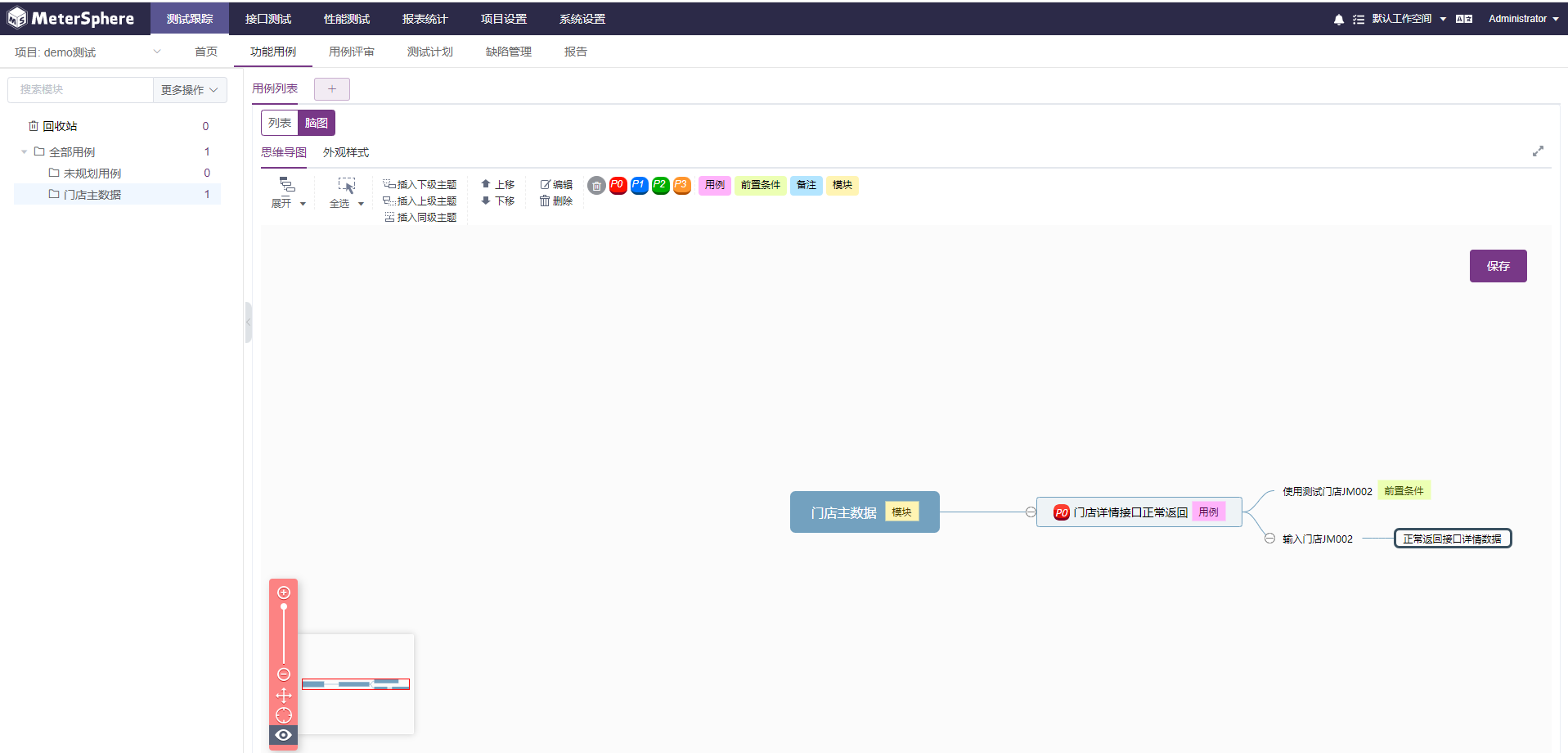Move node down with 下移
Screen dimensions: 1568x753
498,201
